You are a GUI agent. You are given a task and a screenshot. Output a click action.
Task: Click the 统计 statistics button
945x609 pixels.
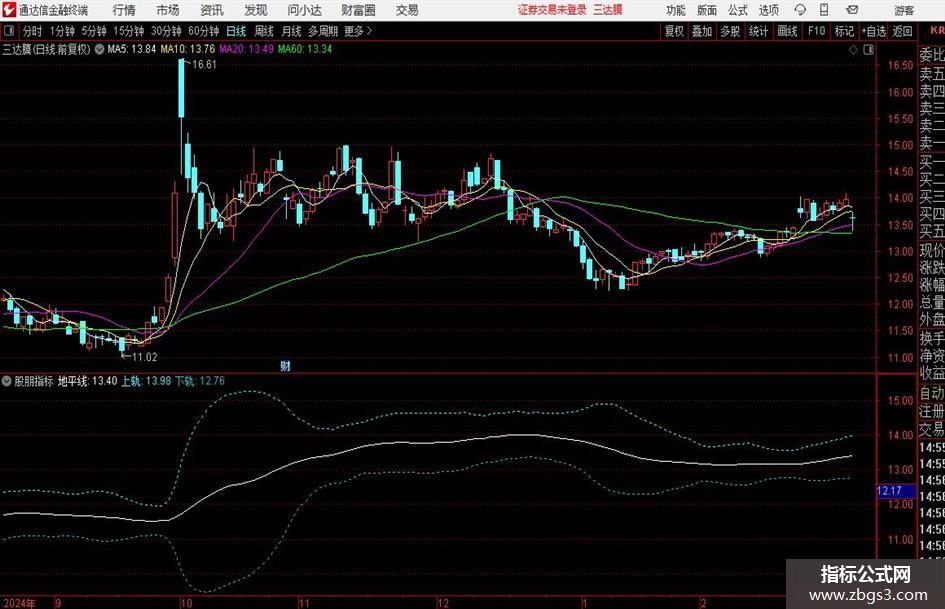[x=758, y=31]
